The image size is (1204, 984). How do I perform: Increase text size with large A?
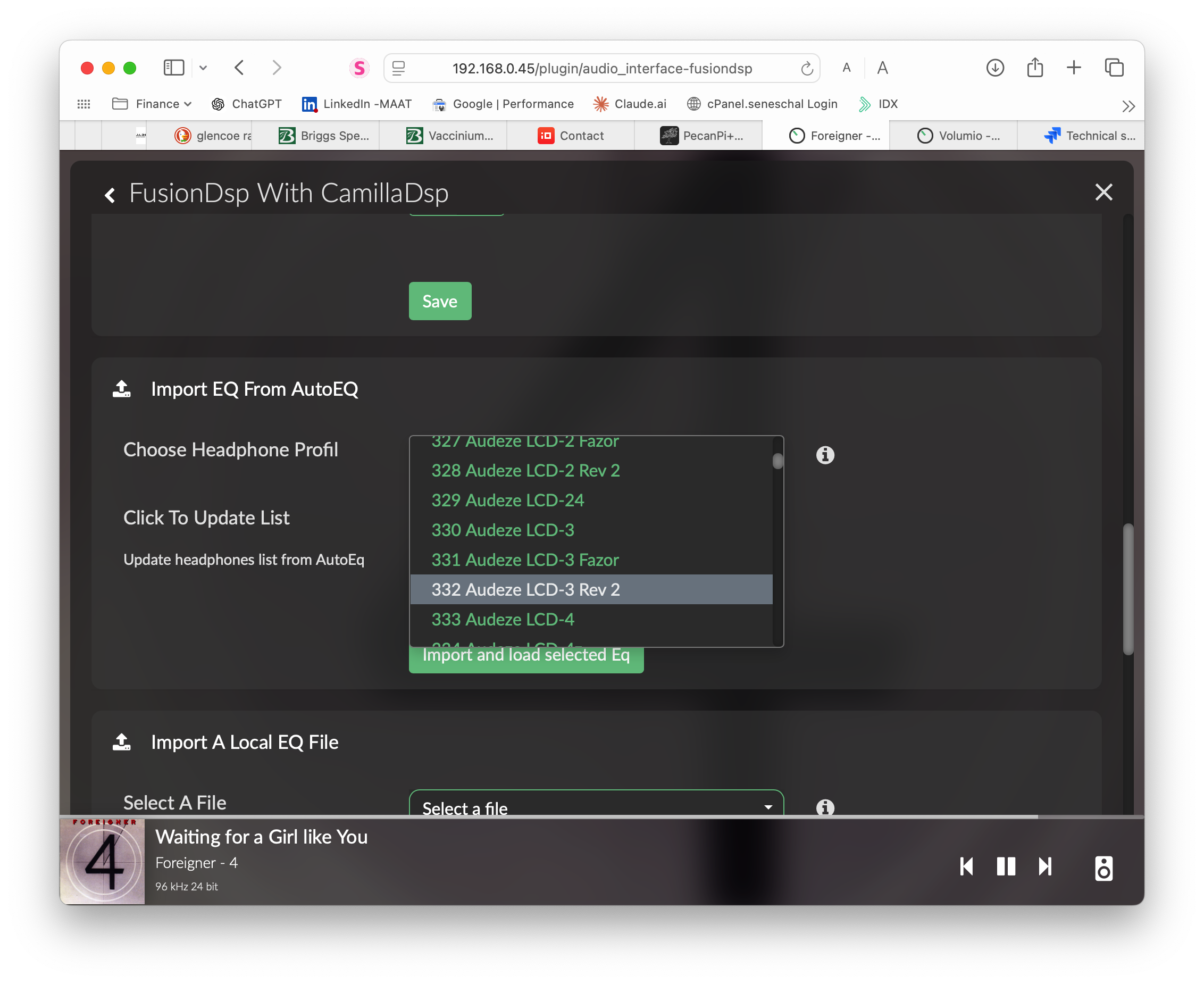pyautogui.click(x=882, y=68)
